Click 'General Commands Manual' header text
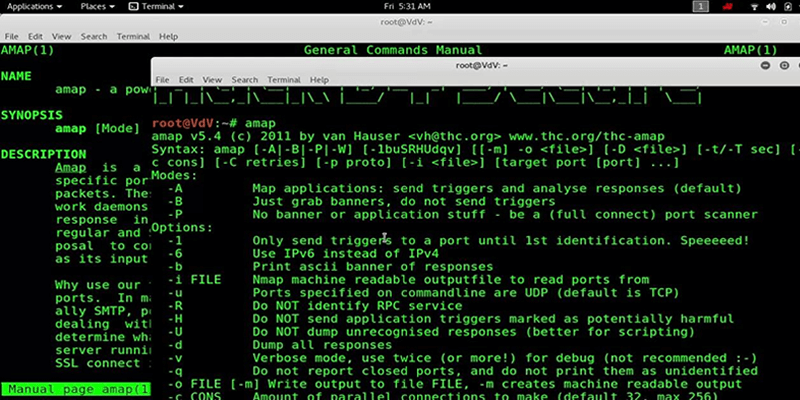800x400 pixels. tap(393, 50)
